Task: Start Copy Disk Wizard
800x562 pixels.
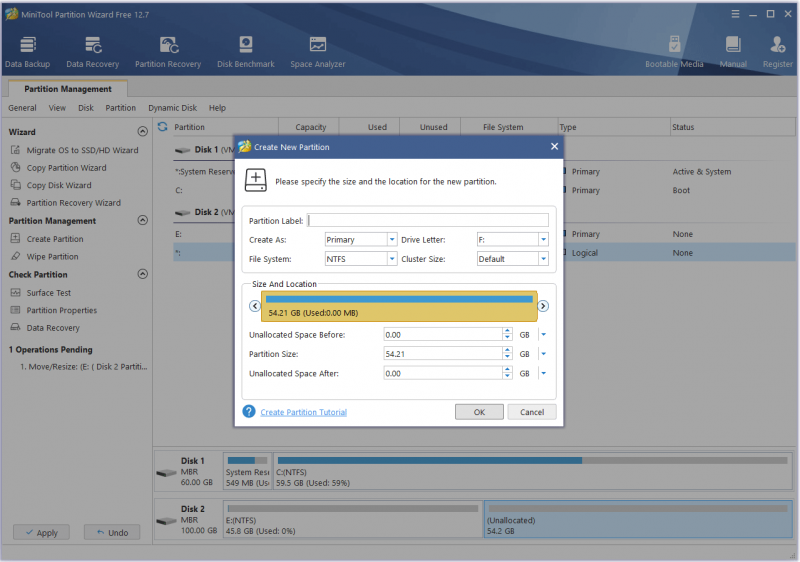Action: (59, 185)
